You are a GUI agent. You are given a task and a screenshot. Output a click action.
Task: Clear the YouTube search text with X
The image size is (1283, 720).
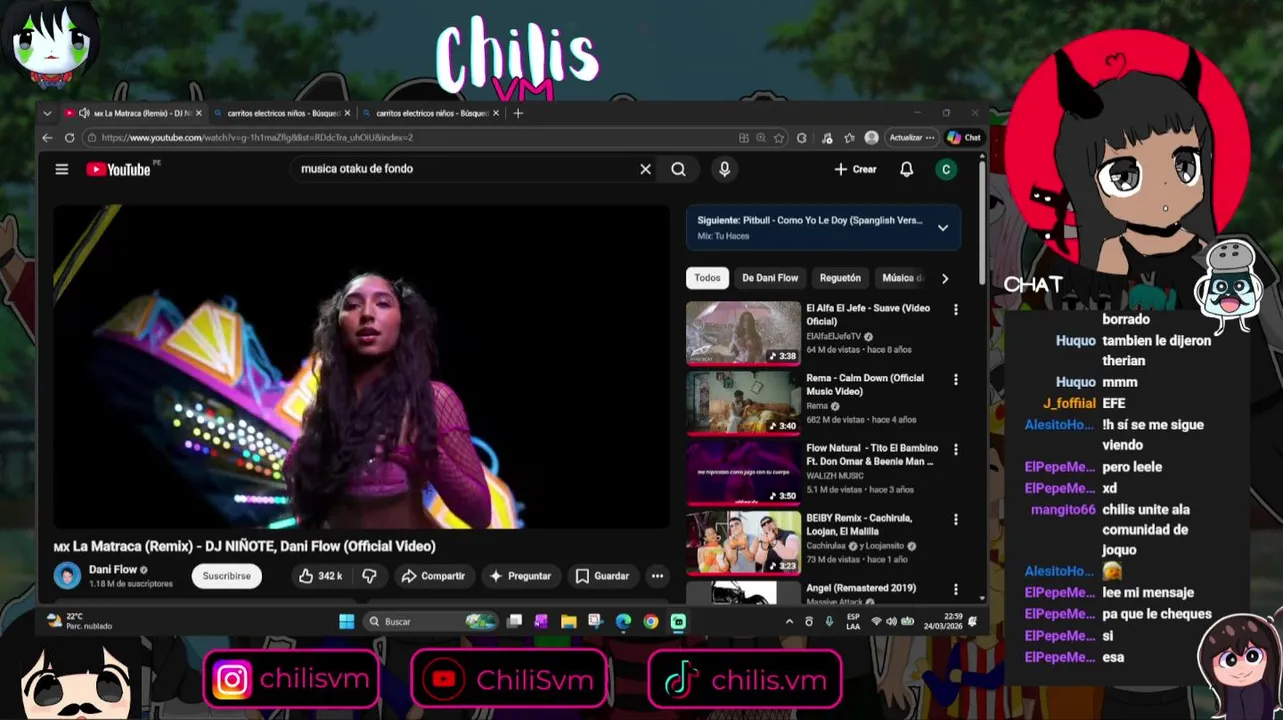[645, 169]
